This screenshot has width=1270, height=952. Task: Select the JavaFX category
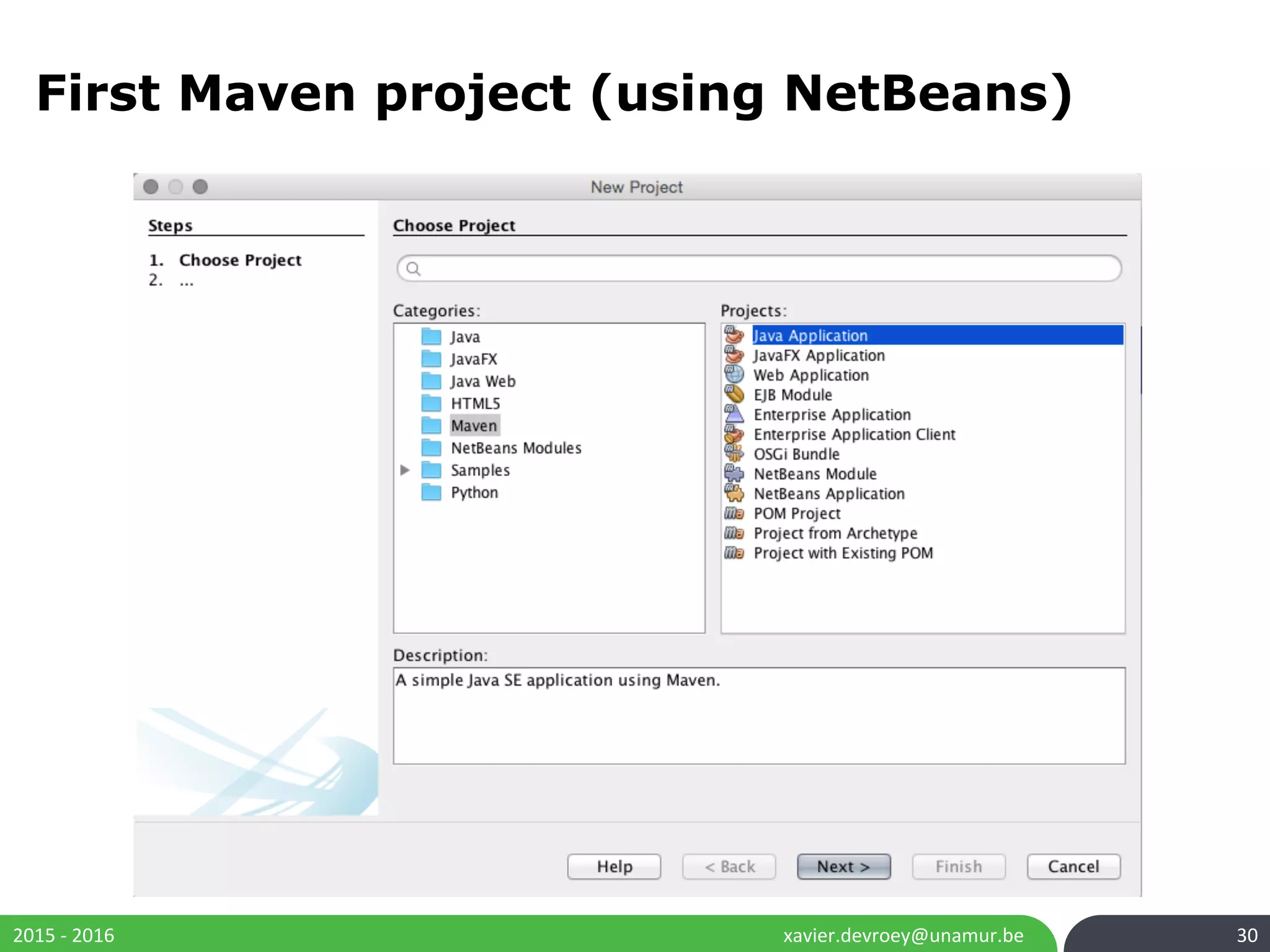[474, 359]
